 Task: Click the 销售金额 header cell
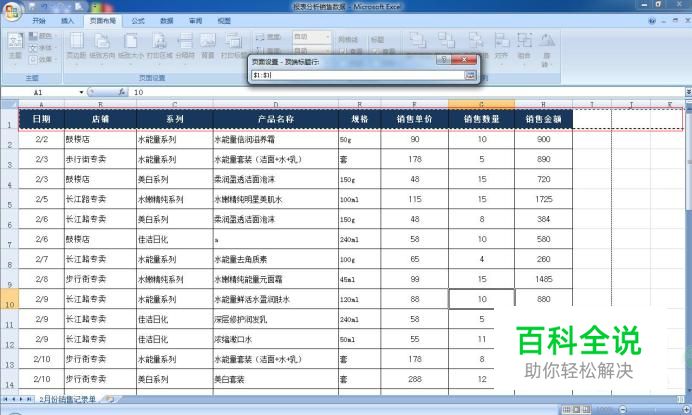point(543,119)
